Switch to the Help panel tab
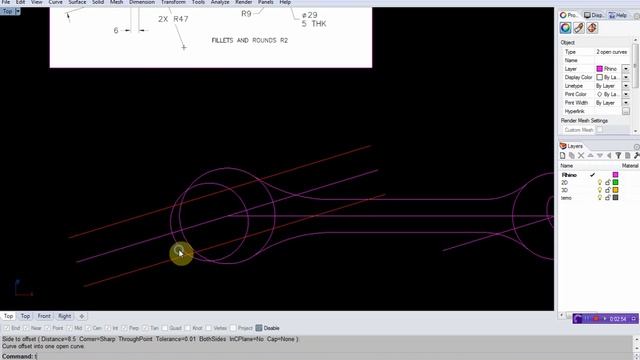The image size is (640, 360). coord(618,15)
